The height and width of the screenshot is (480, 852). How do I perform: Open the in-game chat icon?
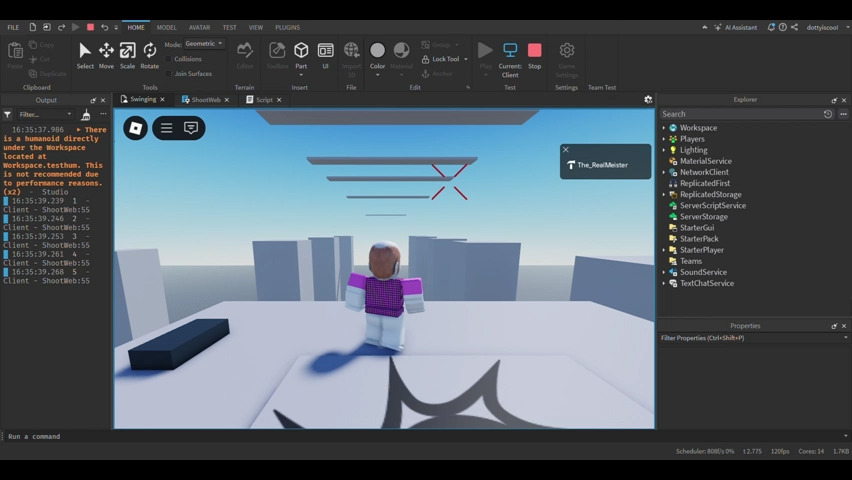point(191,128)
